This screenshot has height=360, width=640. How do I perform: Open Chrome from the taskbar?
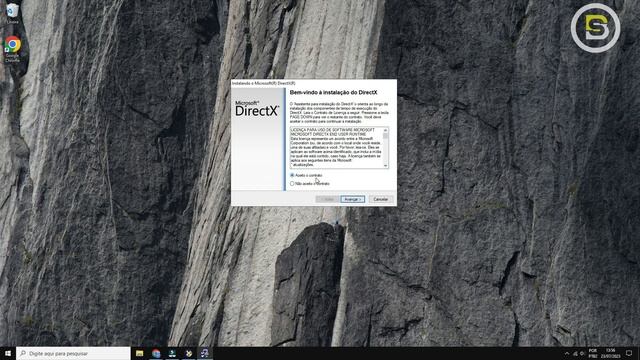tap(156, 353)
